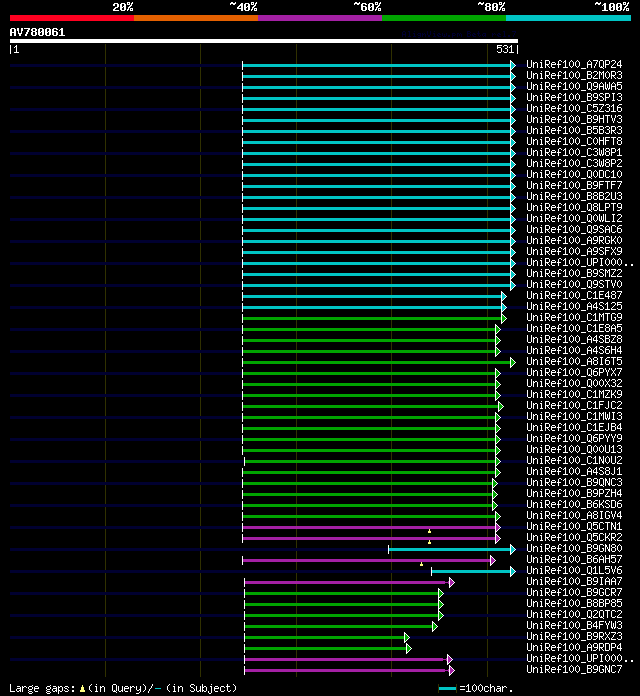Click the short cyan alignment bar for UniRef100_B9GN80

[x=450, y=550]
